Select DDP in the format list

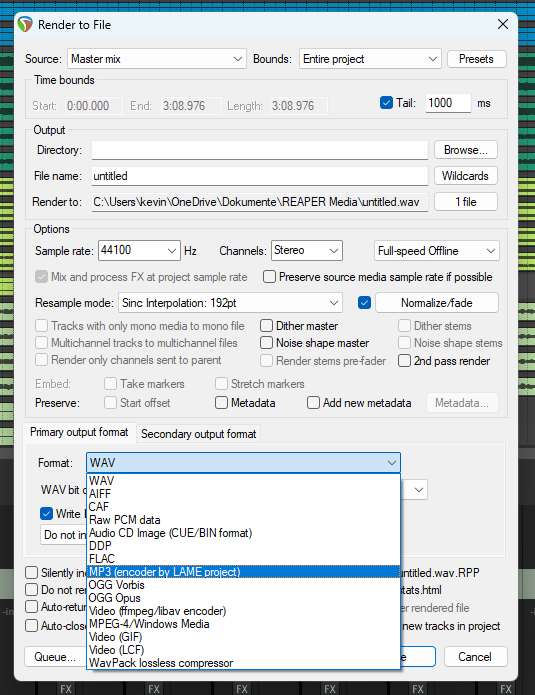coord(243,546)
